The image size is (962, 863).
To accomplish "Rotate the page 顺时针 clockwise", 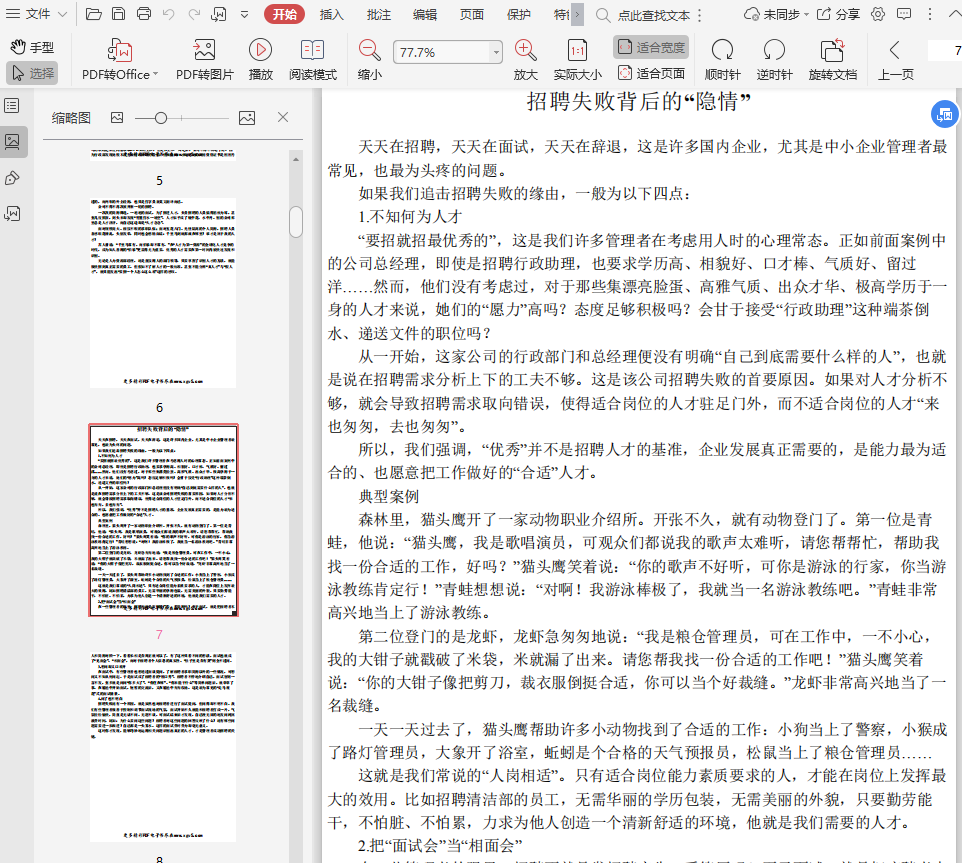I will click(x=722, y=59).
